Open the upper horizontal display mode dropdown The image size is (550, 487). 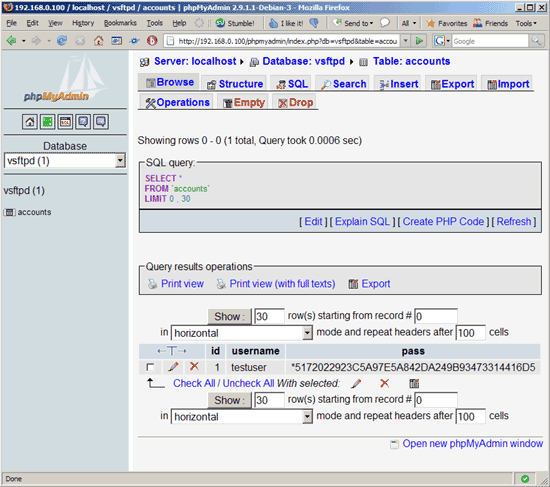click(241, 333)
